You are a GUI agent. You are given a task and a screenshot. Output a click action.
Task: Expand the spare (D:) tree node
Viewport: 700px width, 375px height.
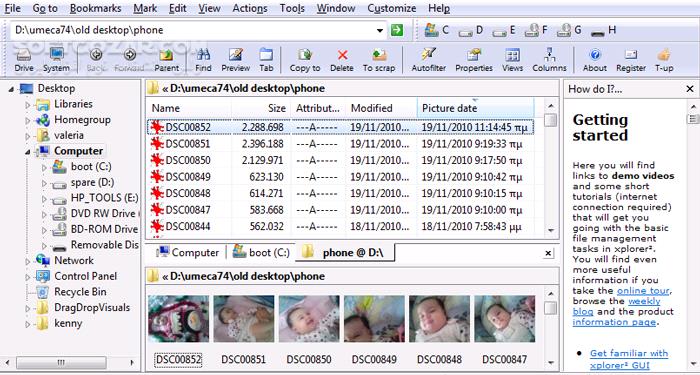(x=44, y=183)
